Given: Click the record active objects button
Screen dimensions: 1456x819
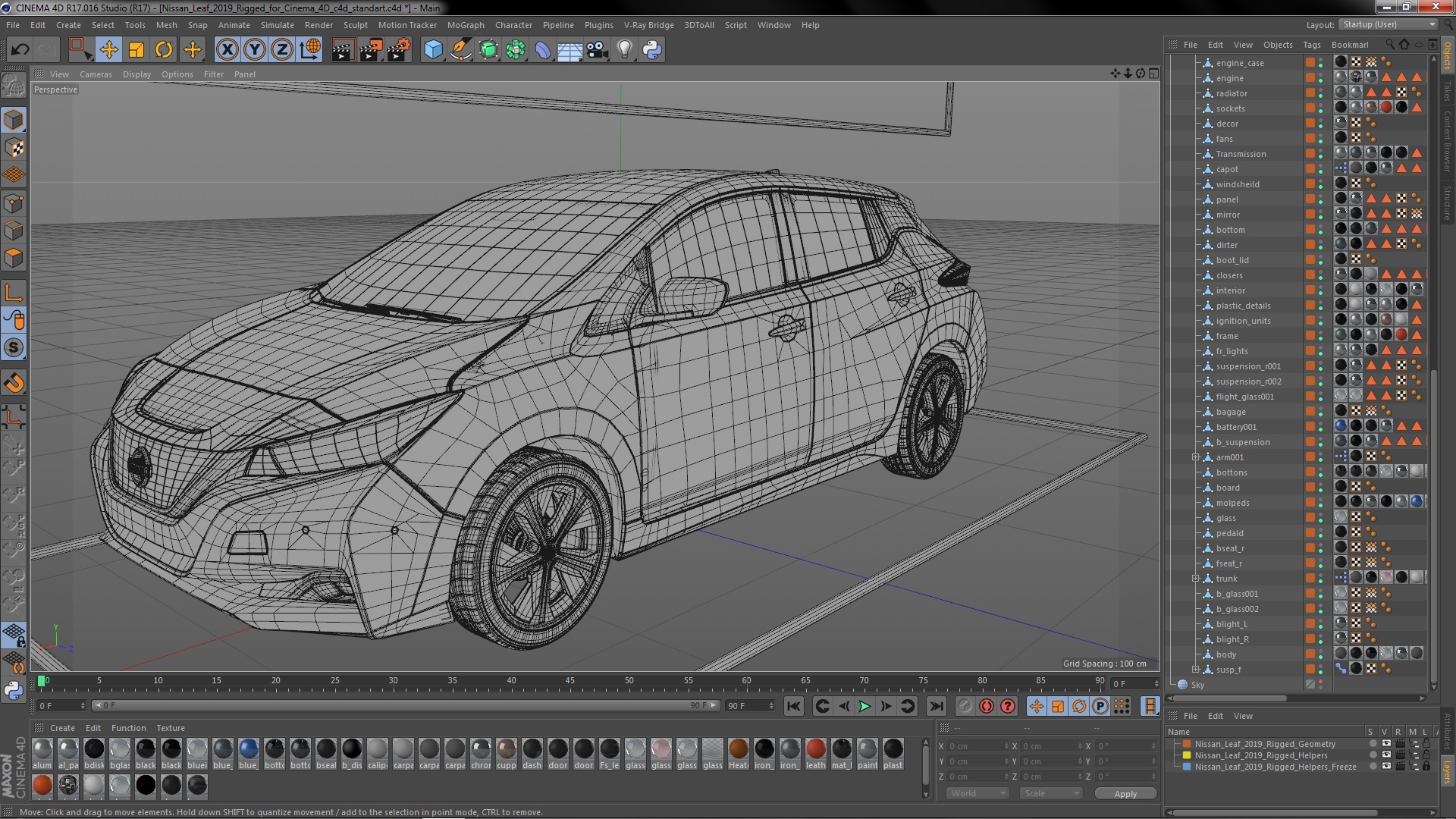Looking at the screenshot, I should pos(965,706).
